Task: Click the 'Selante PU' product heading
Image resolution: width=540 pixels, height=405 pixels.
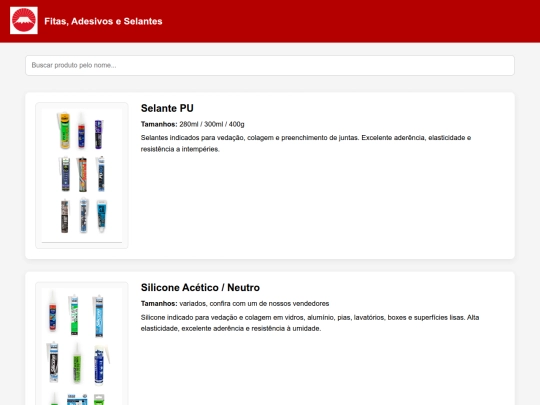Action: point(167,108)
